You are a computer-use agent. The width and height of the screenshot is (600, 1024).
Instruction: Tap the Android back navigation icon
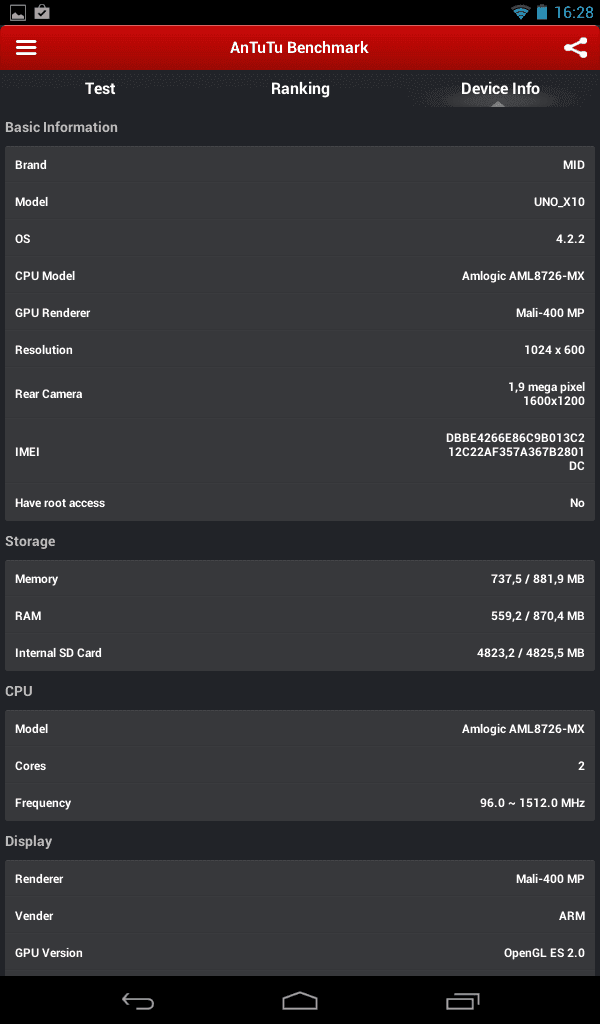(x=138, y=1000)
